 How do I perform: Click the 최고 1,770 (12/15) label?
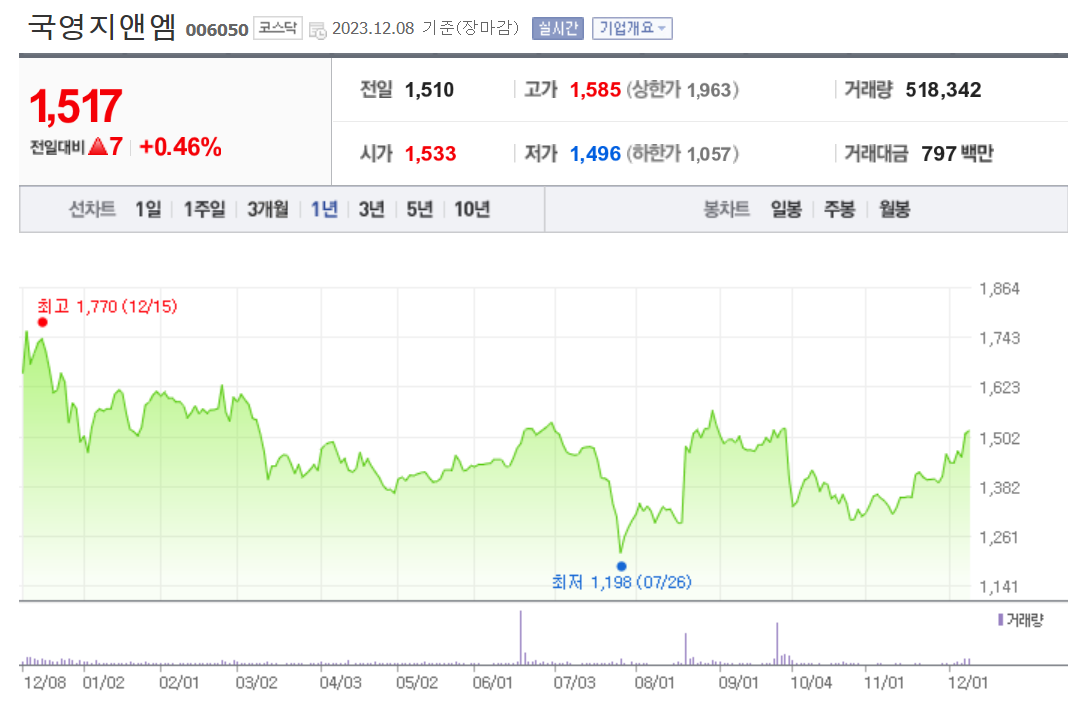click(x=108, y=307)
